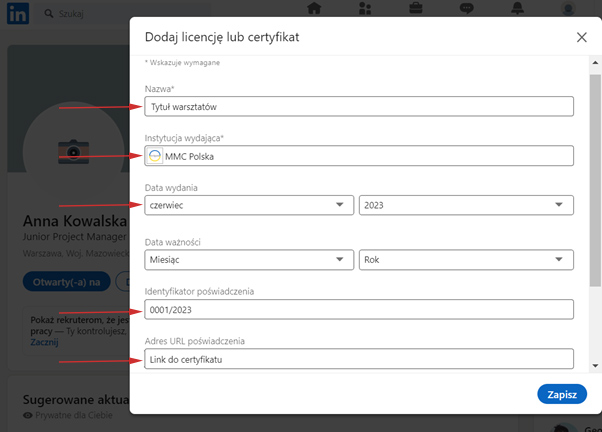This screenshot has height=432, width=602.
Task: Open the Messaging chat bubble icon
Action: [466, 8]
